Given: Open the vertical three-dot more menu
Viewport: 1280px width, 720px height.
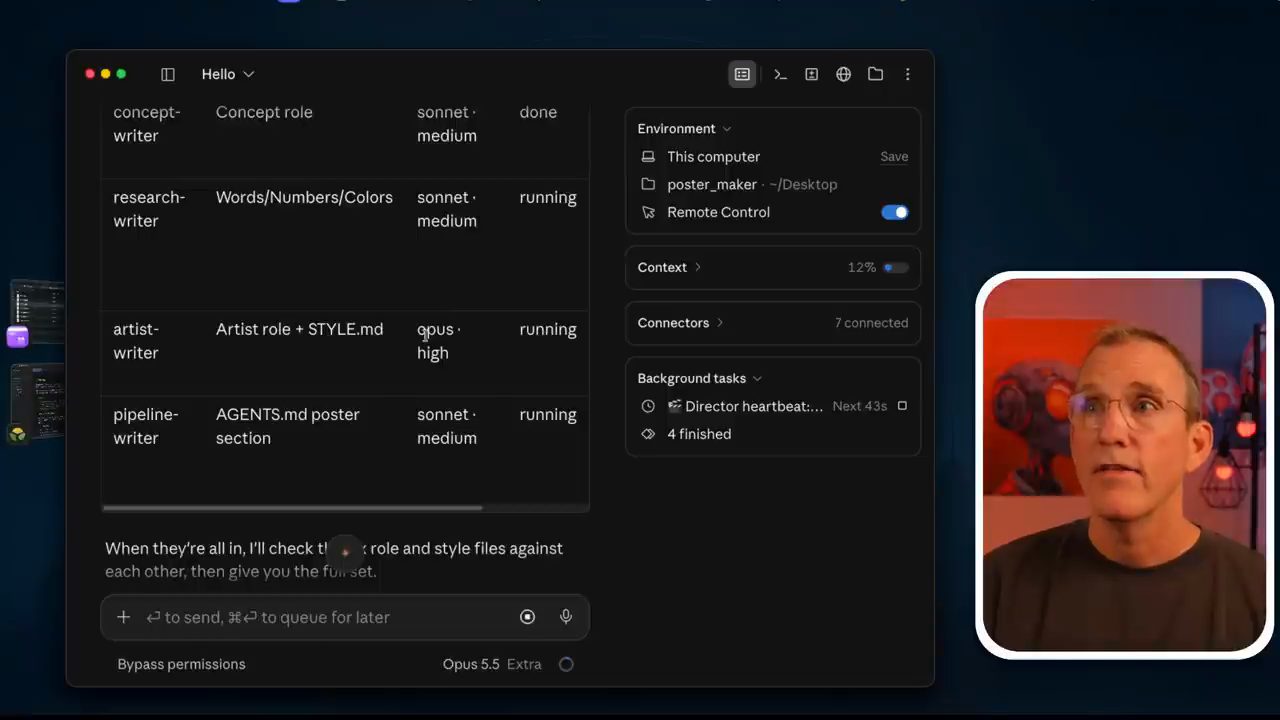Looking at the screenshot, I should (x=908, y=74).
